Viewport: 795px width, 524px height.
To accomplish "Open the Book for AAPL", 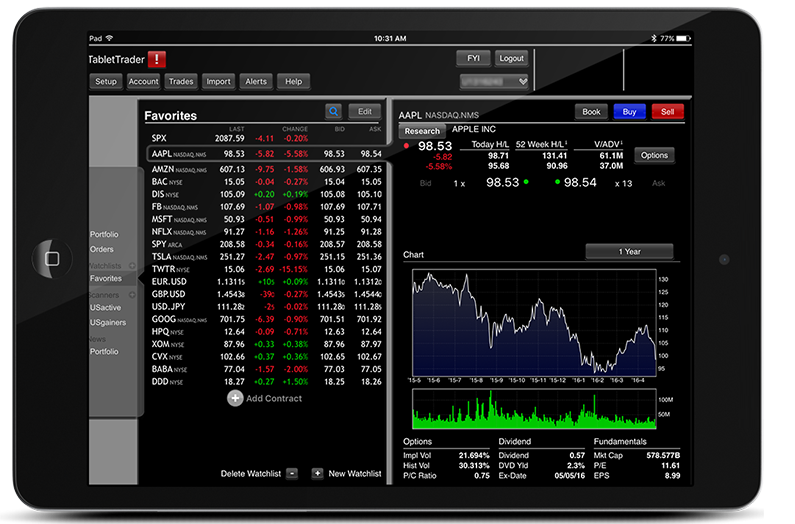I will [591, 112].
